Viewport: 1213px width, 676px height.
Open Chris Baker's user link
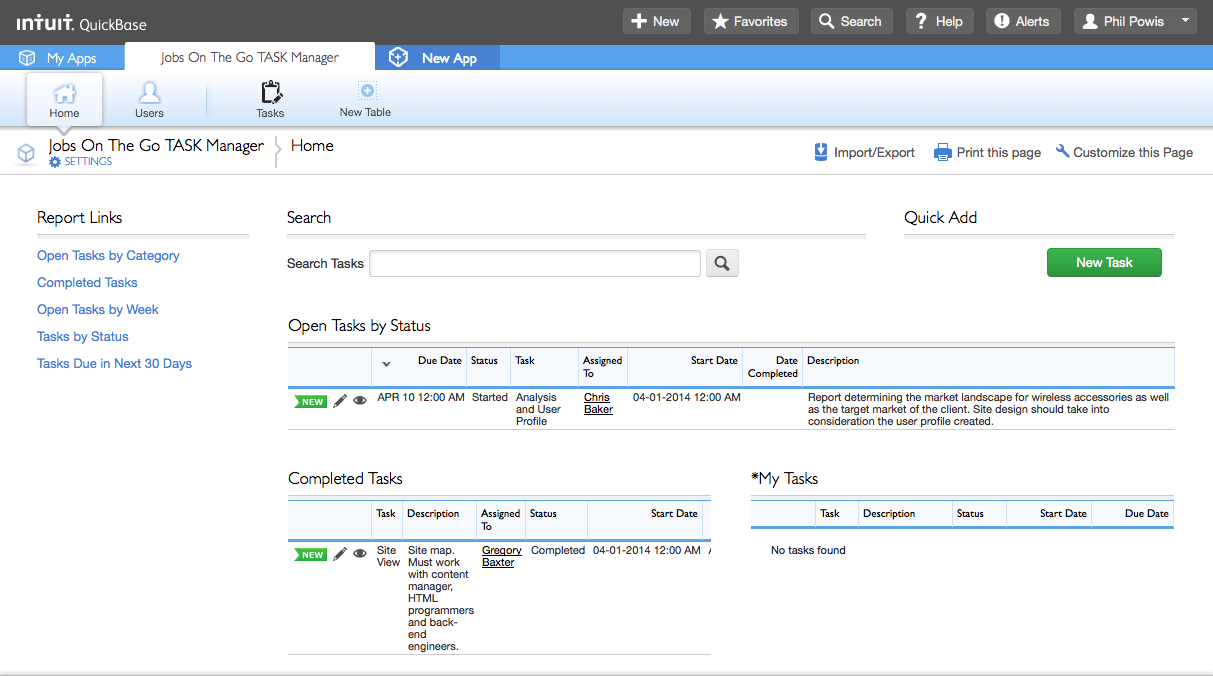[x=598, y=403]
